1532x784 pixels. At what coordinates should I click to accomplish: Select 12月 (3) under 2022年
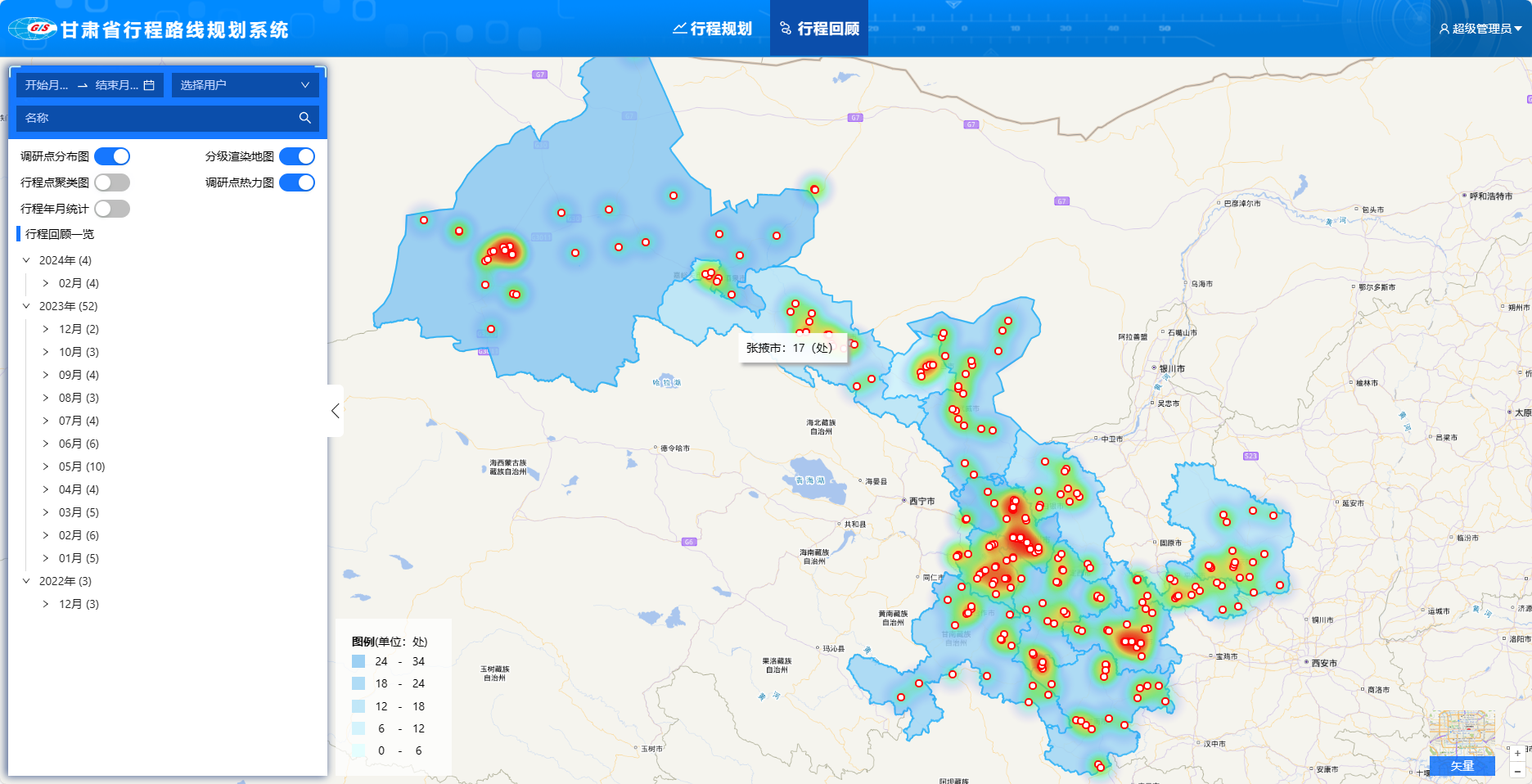[x=79, y=604]
